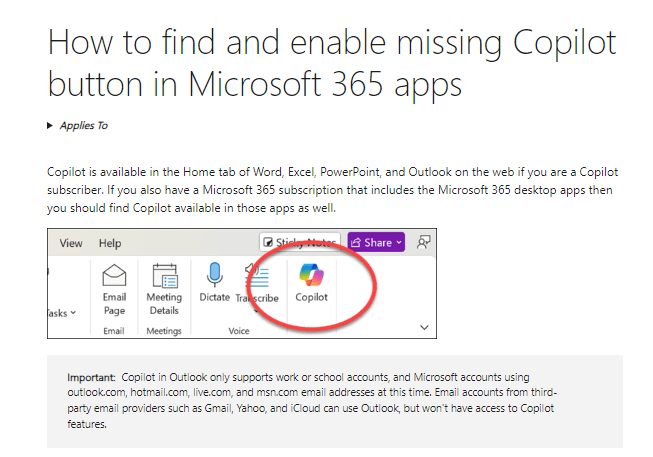Screen dimensions: 653x457
Task: Select the Dictate microphone icon
Action: point(214,275)
